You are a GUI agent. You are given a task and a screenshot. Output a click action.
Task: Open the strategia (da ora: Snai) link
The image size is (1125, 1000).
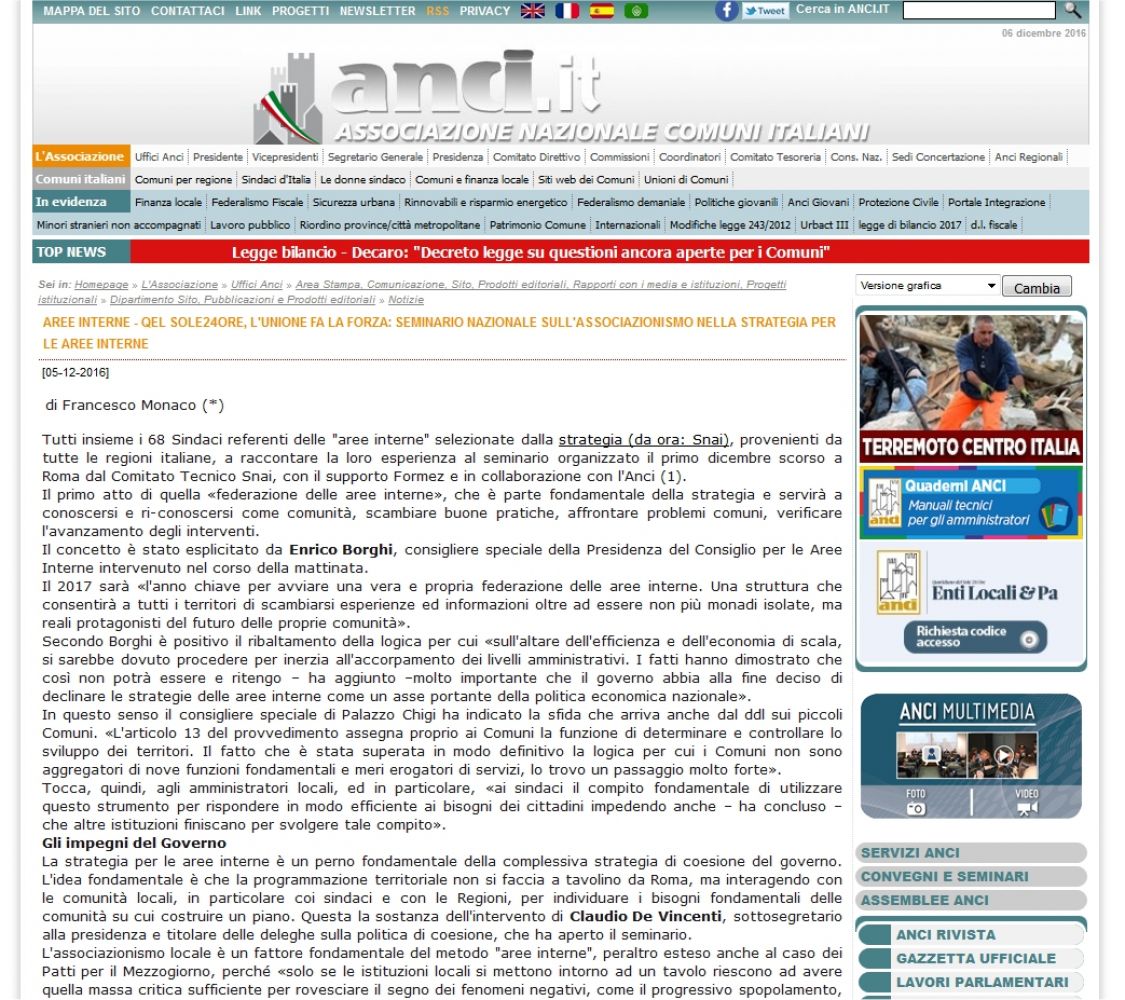pyautogui.click(x=646, y=439)
